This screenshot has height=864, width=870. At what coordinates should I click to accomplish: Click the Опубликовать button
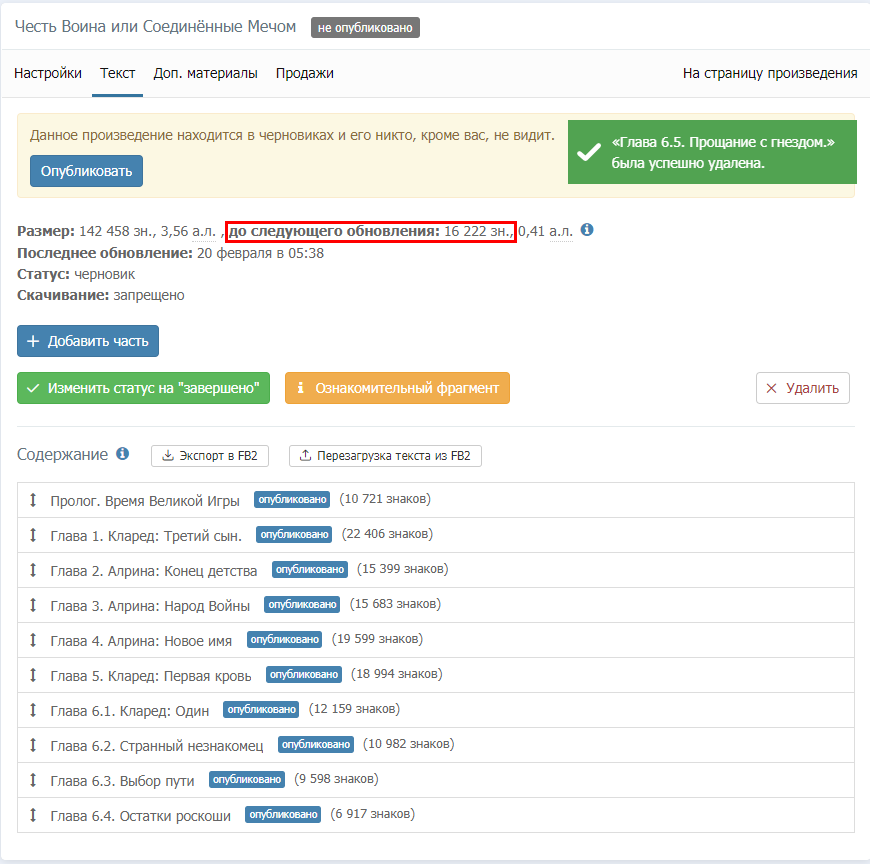click(87, 171)
